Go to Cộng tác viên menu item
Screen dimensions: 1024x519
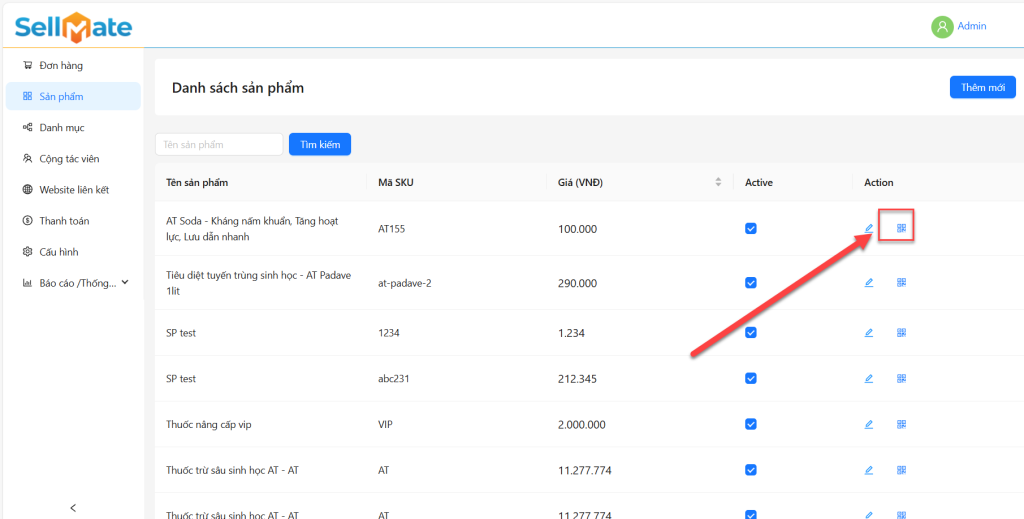(69, 159)
